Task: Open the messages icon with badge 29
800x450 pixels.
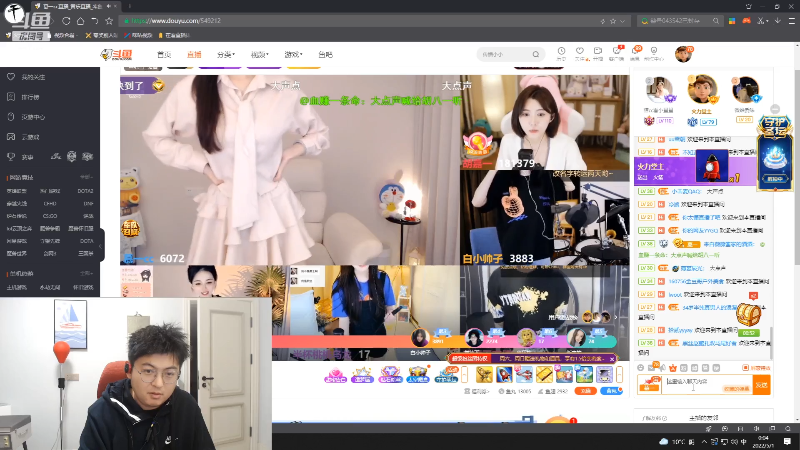Action: pos(635,53)
